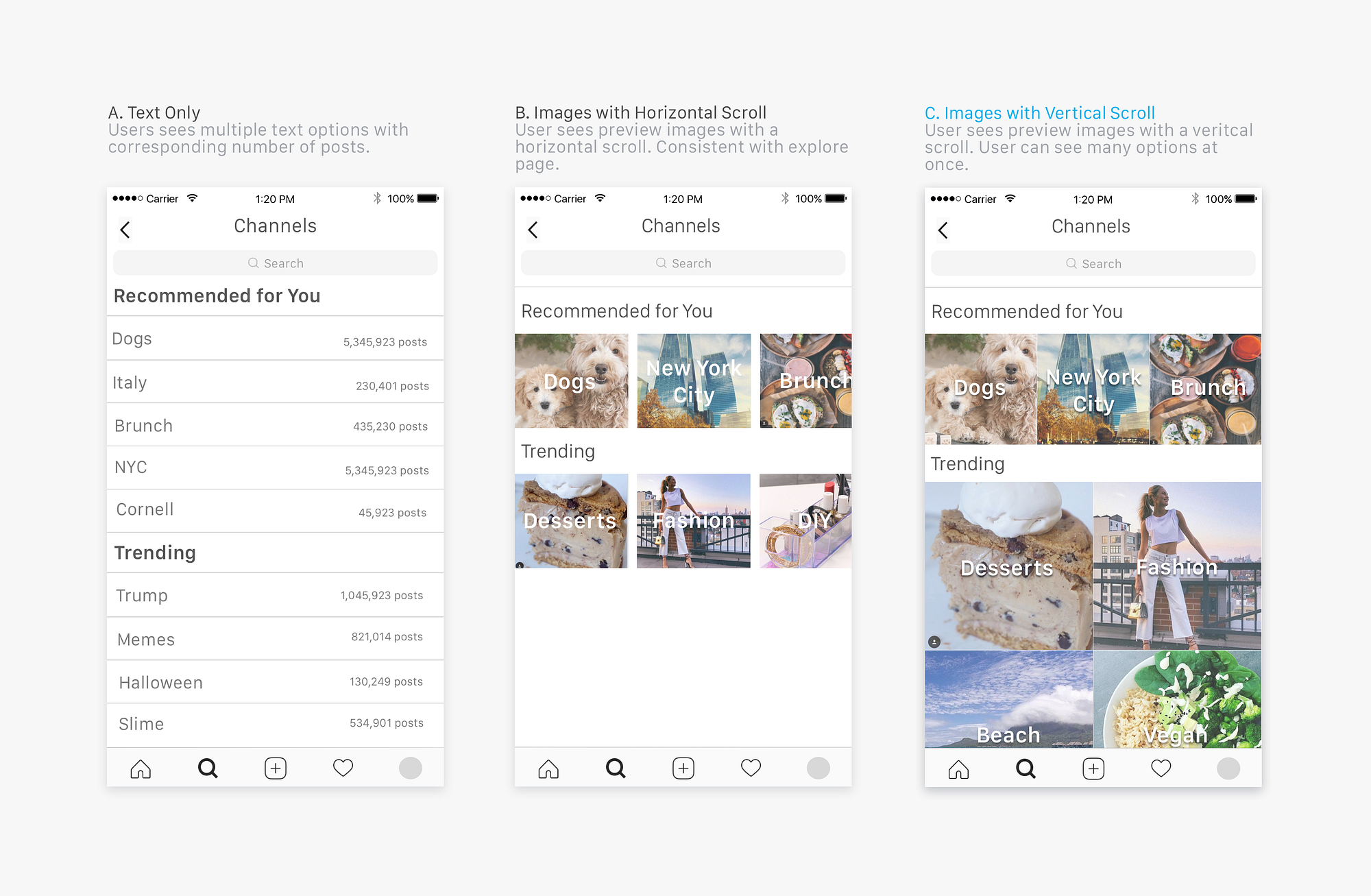Screen dimensions: 1371x896
Task: Select the Halloween channel row
Action: click(275, 682)
